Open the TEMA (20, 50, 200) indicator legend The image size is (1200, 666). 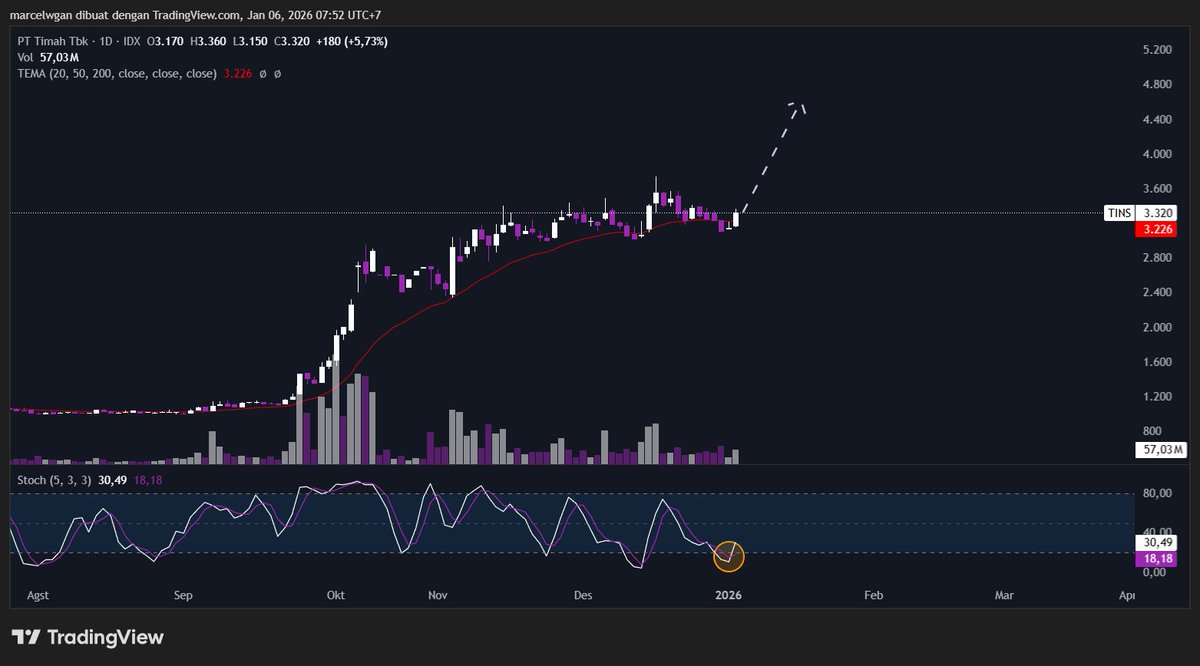[117, 74]
